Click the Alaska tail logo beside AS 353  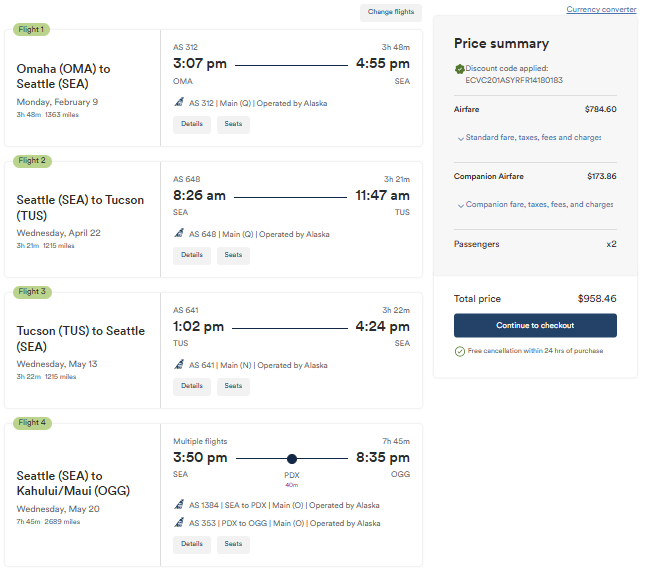click(x=180, y=523)
